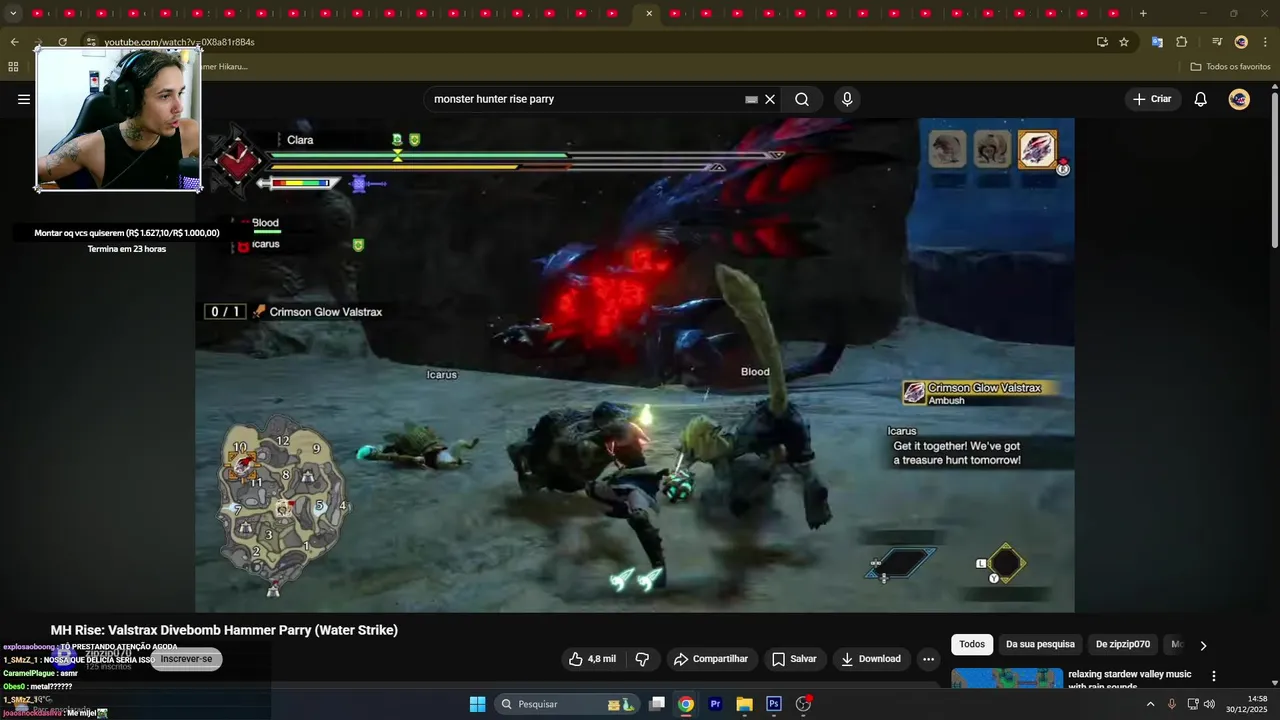The image size is (1280, 720).
Task: Show more chips with the right arrow
Action: tap(1203, 645)
